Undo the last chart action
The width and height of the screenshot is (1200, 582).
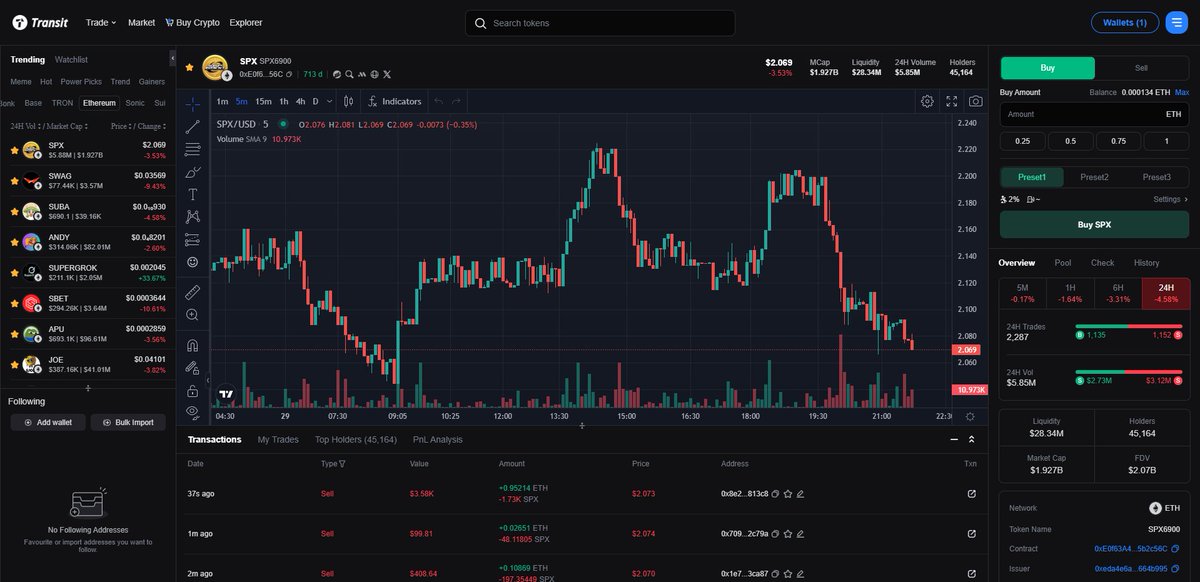click(x=438, y=101)
